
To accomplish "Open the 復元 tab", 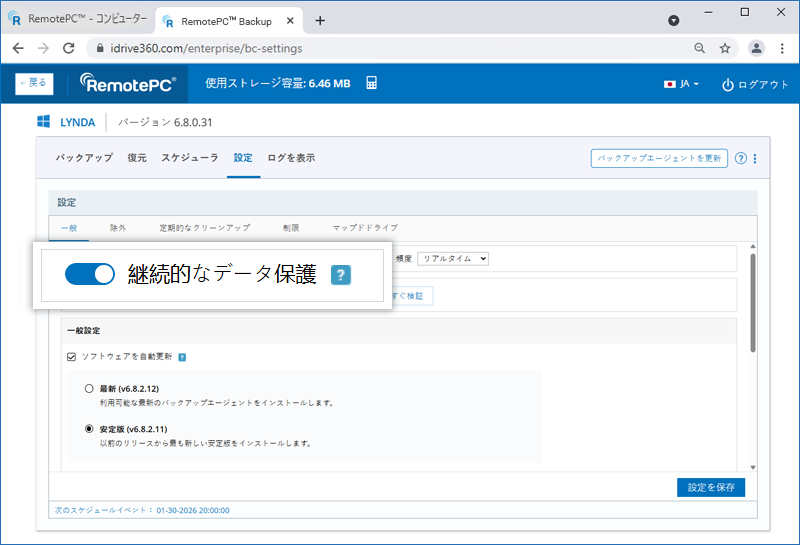I will [137, 158].
